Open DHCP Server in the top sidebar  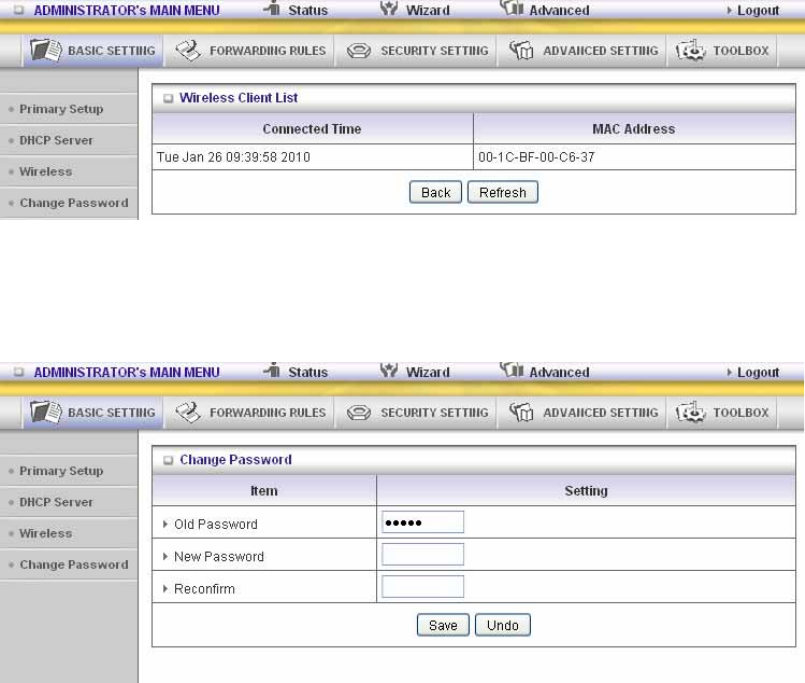coord(56,140)
